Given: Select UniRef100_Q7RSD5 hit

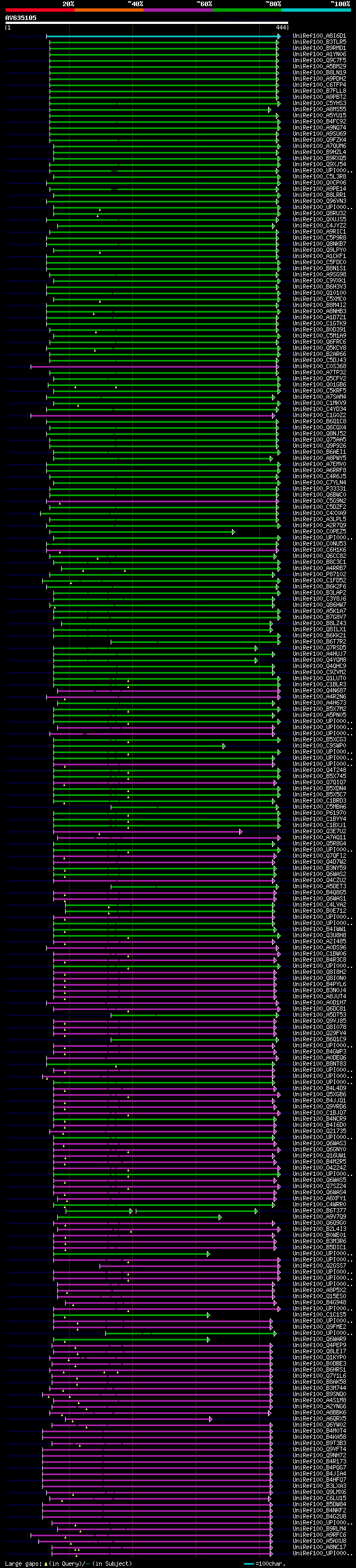Looking at the screenshot, I should tap(319, 648).
